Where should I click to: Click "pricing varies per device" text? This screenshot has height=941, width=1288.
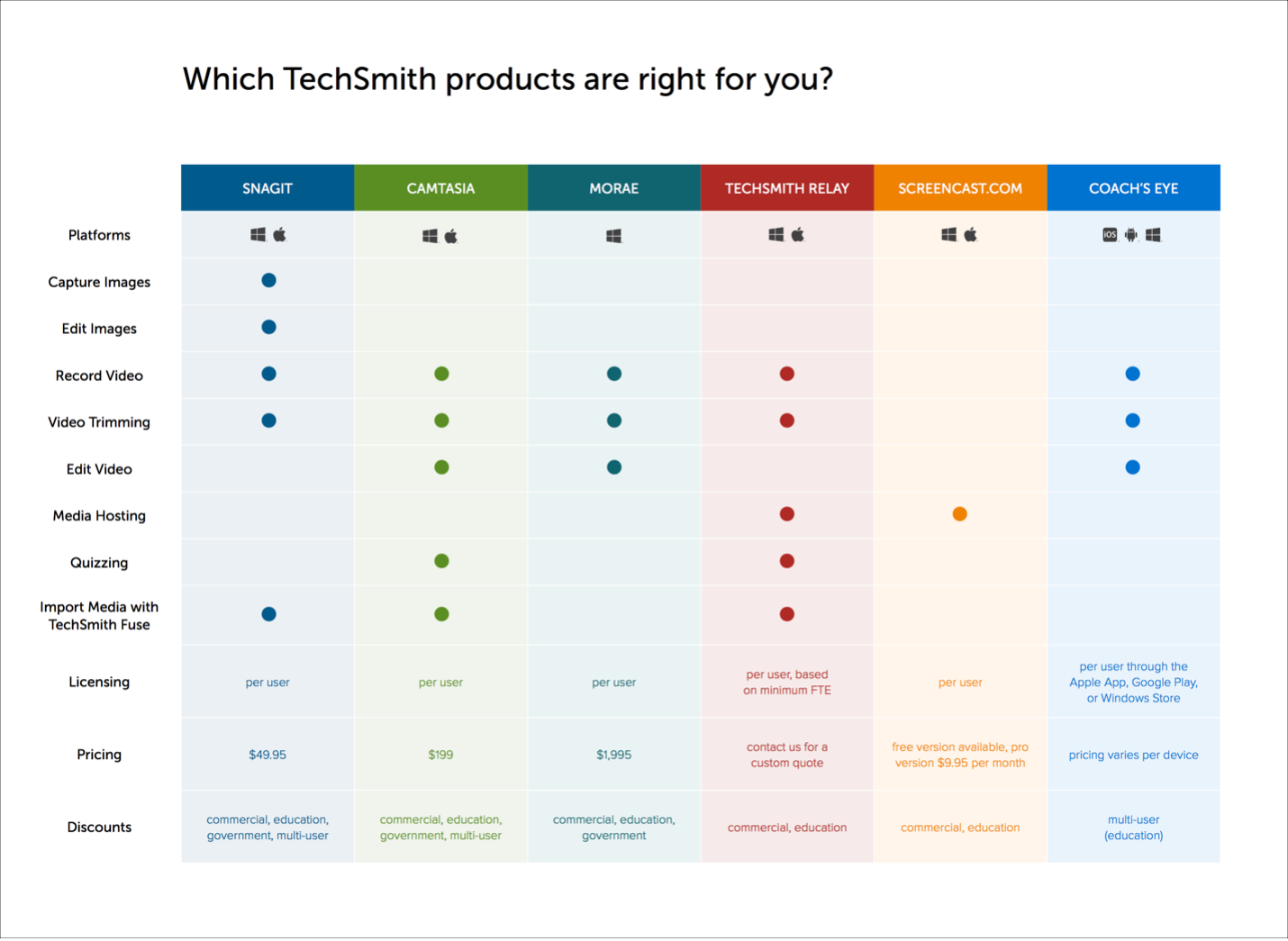[x=1133, y=755]
